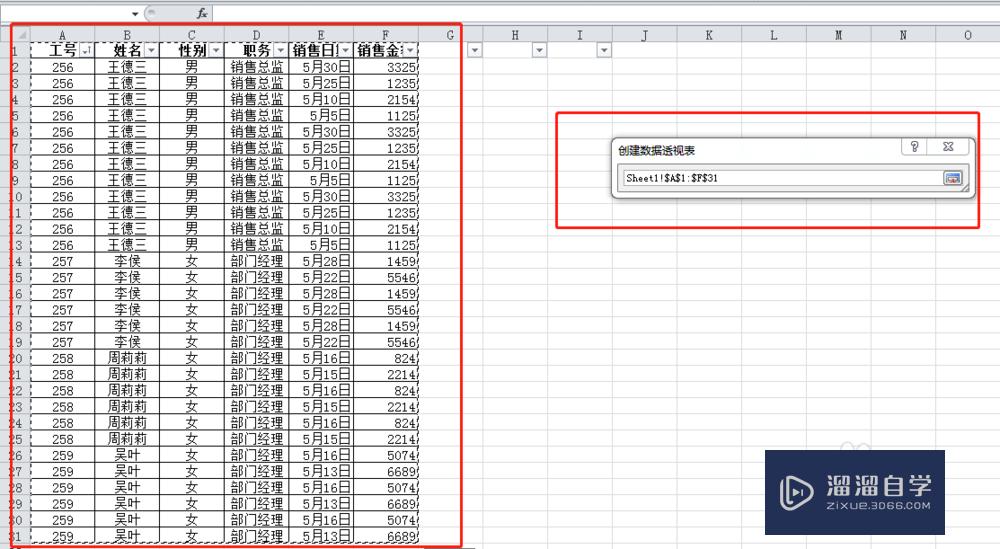
Task: Select column M header
Action: pyautogui.click(x=838, y=35)
